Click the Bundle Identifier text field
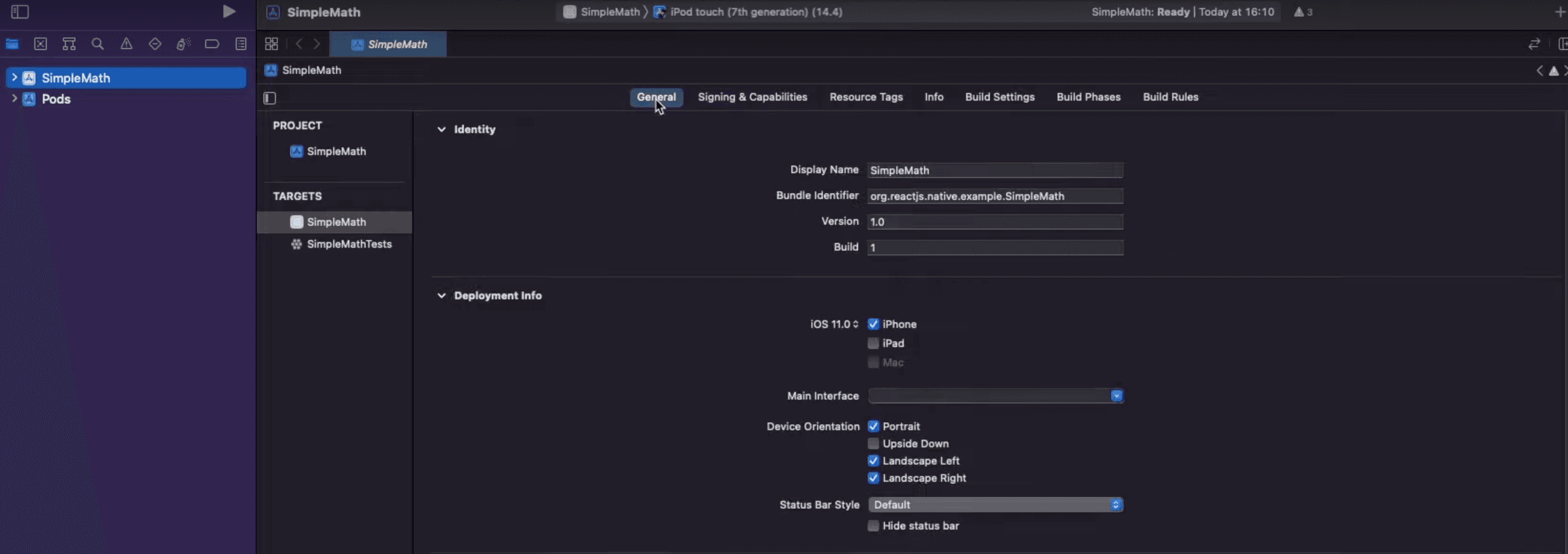 [x=995, y=196]
